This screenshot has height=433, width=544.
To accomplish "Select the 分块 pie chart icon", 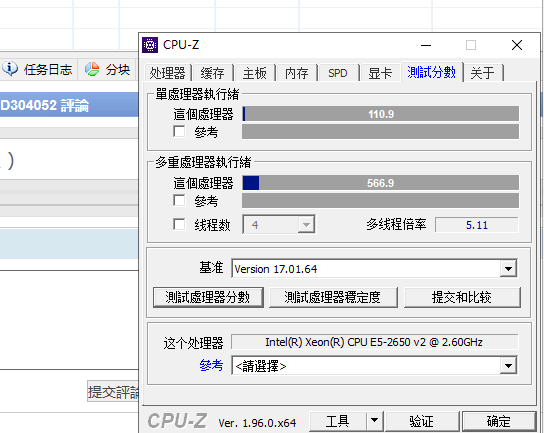I will pos(92,69).
